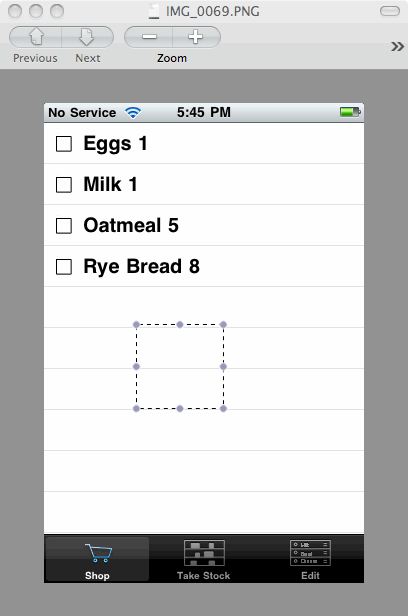This screenshot has height=616, width=408.
Task: Click the IMG_0069.PNG document proxy icon
Action: click(154, 11)
